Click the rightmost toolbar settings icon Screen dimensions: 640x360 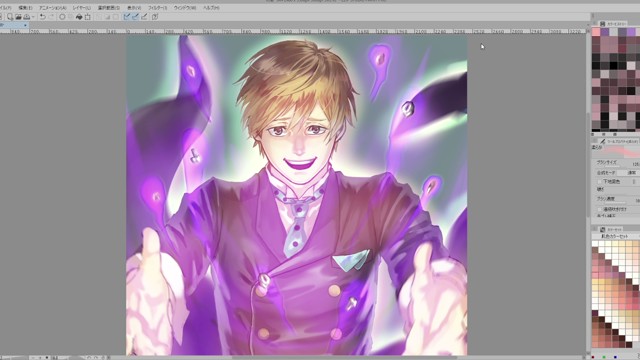[155, 17]
